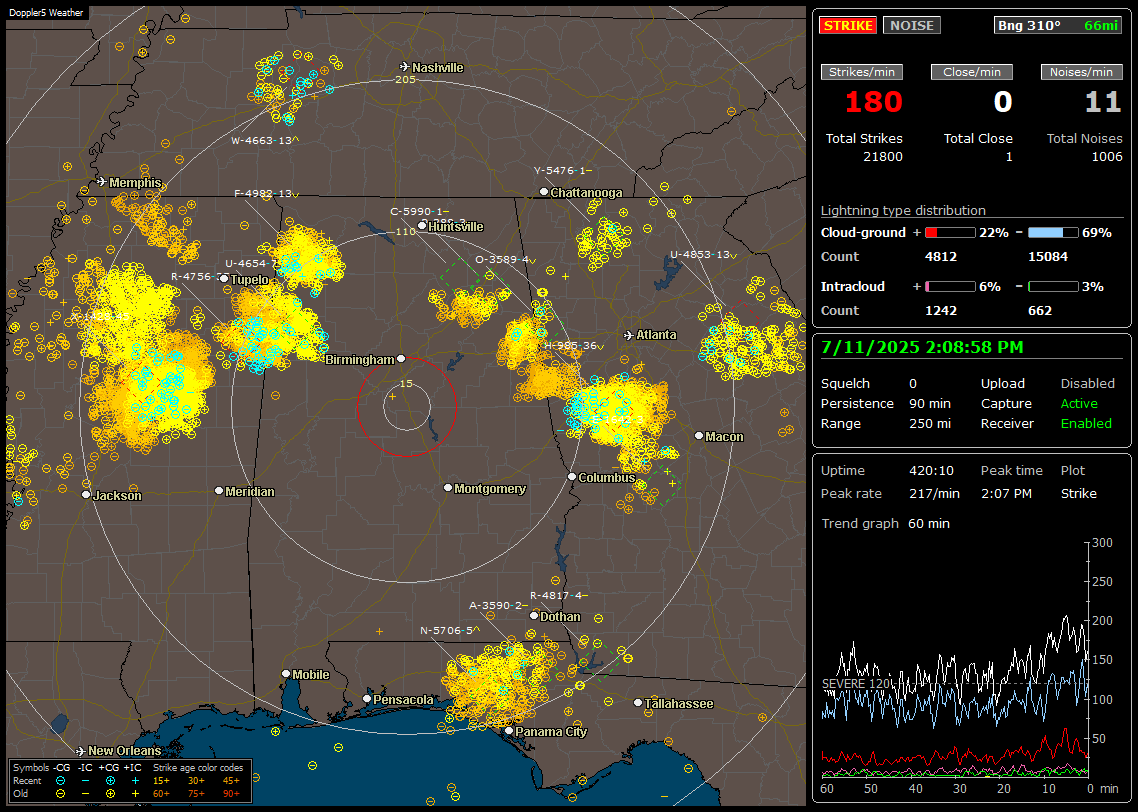Click the 15+ strike age color code
1138x812 pixels.
click(161, 781)
